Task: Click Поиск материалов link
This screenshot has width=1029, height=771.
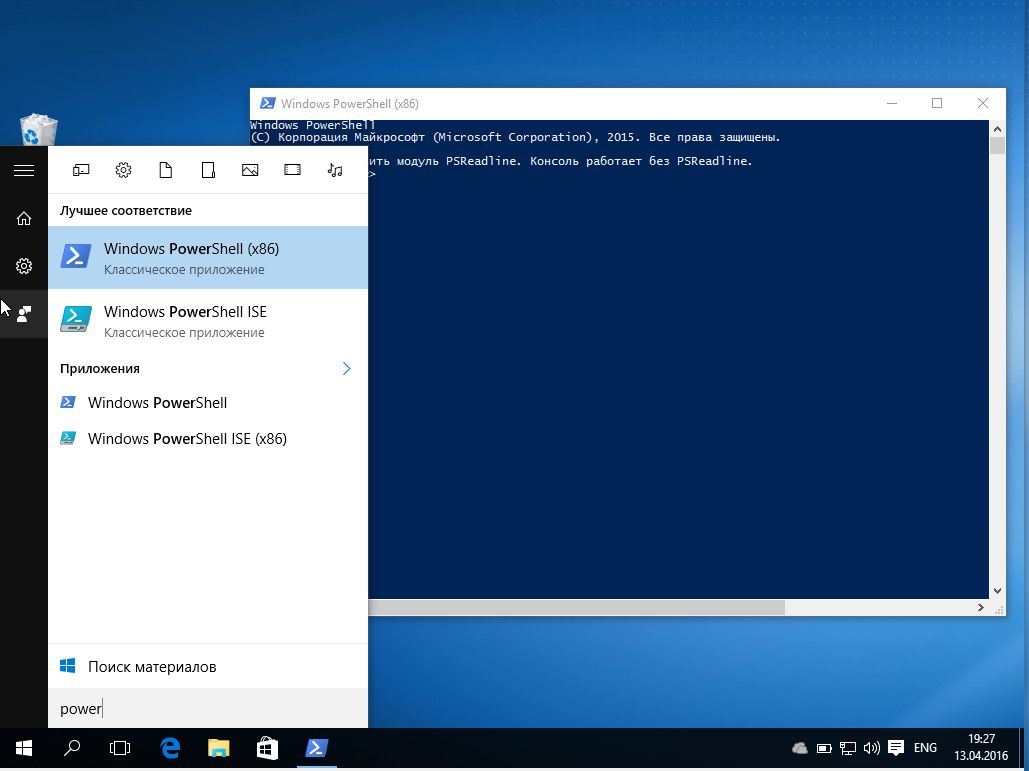Action: pos(208,667)
